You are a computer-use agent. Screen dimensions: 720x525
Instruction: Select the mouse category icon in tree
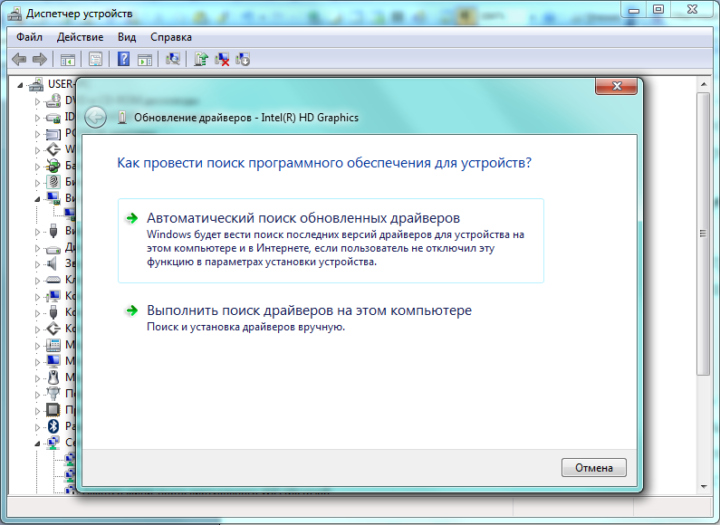coord(53,378)
